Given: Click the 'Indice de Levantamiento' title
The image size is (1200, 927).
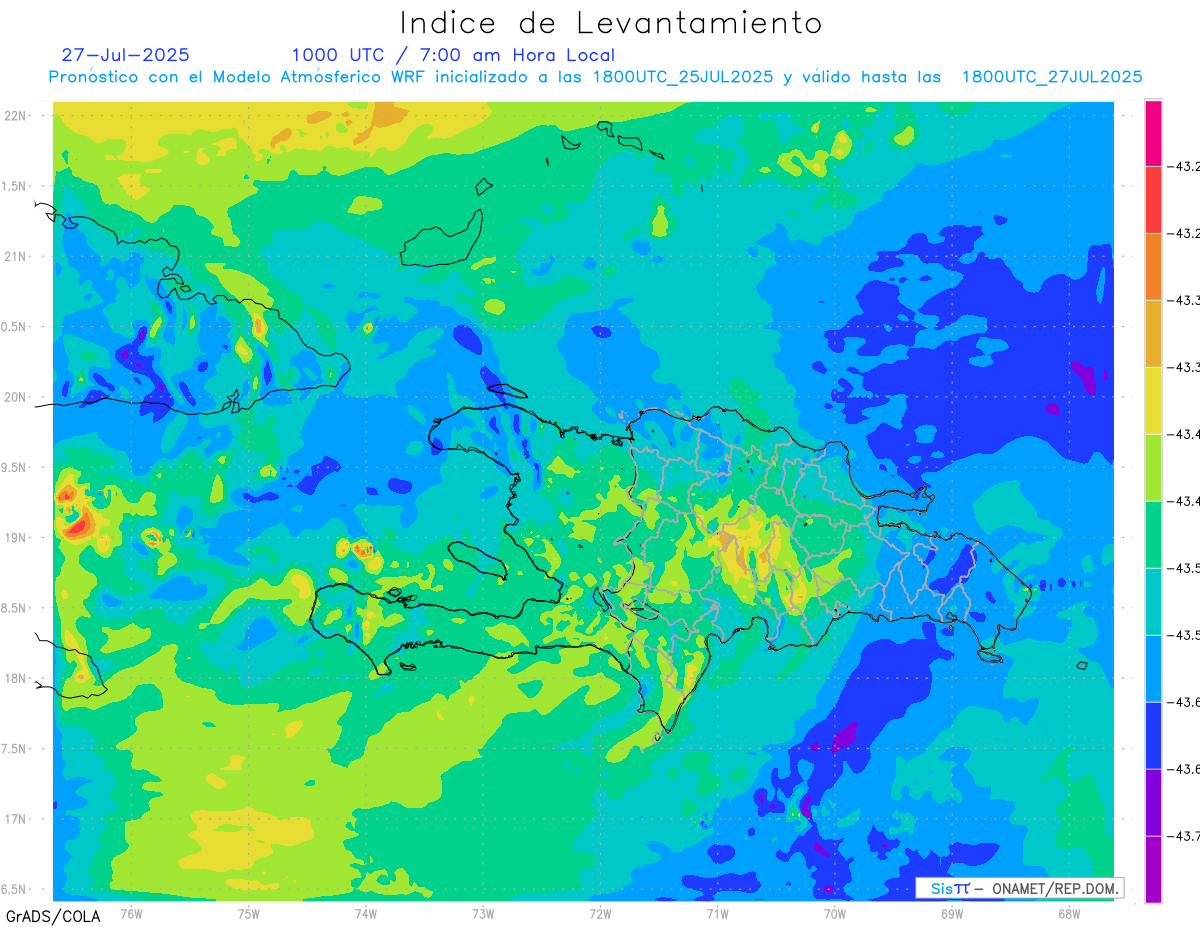Looking at the screenshot, I should (611, 23).
